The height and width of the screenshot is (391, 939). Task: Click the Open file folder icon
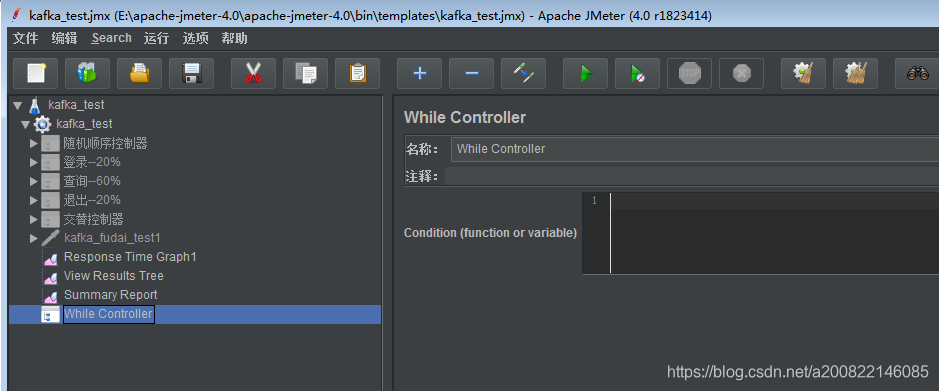click(140, 74)
